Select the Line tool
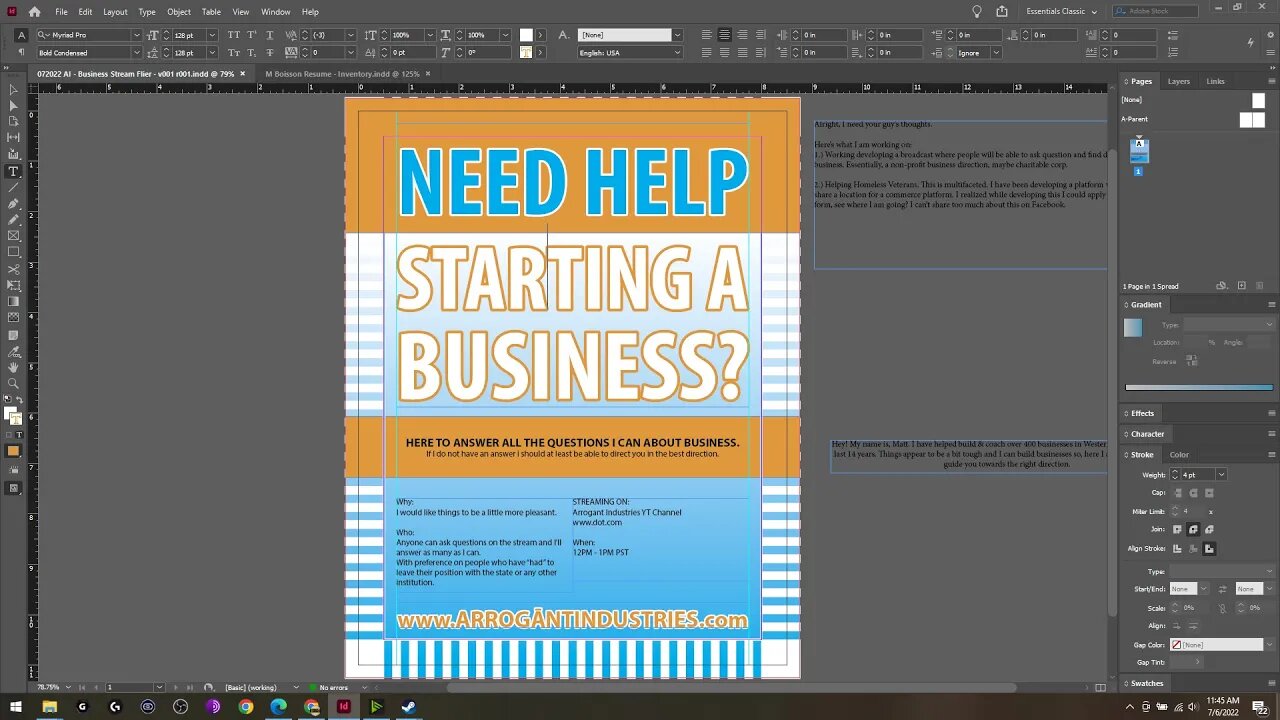The height and width of the screenshot is (720, 1280). click(13, 187)
